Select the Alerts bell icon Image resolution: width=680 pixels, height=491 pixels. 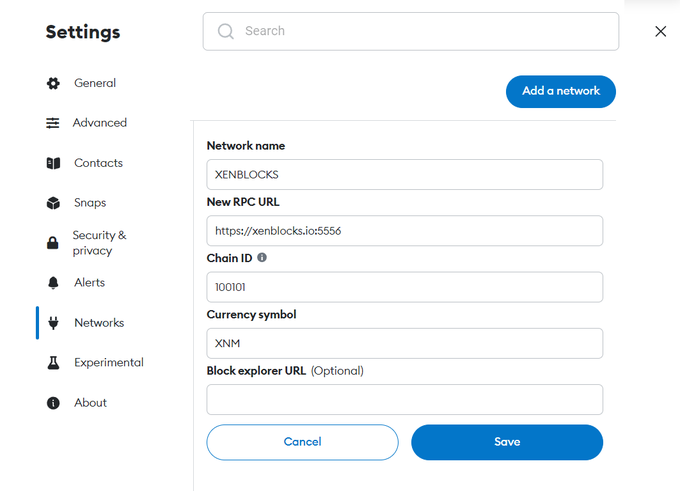[53, 283]
